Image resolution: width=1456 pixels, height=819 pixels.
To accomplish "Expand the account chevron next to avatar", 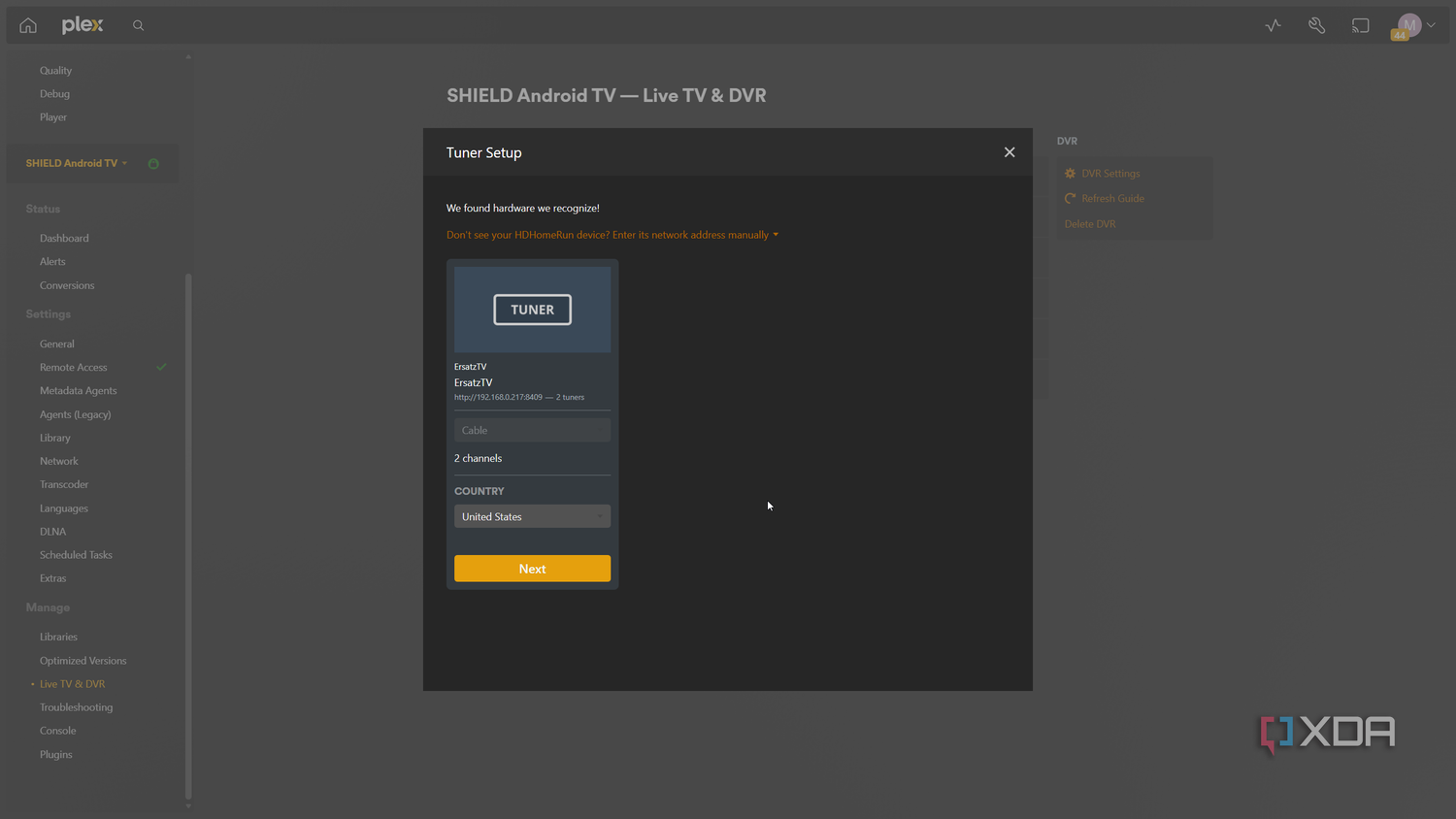I will 1432,25.
